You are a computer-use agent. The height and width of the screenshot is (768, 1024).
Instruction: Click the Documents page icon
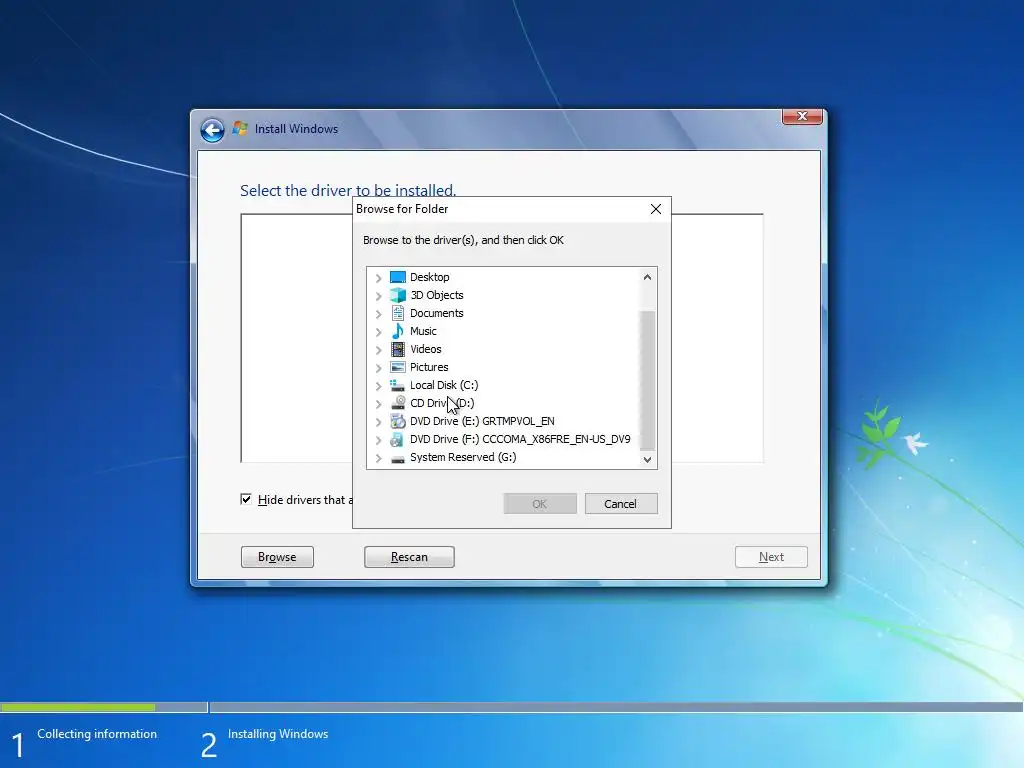pyautogui.click(x=398, y=313)
